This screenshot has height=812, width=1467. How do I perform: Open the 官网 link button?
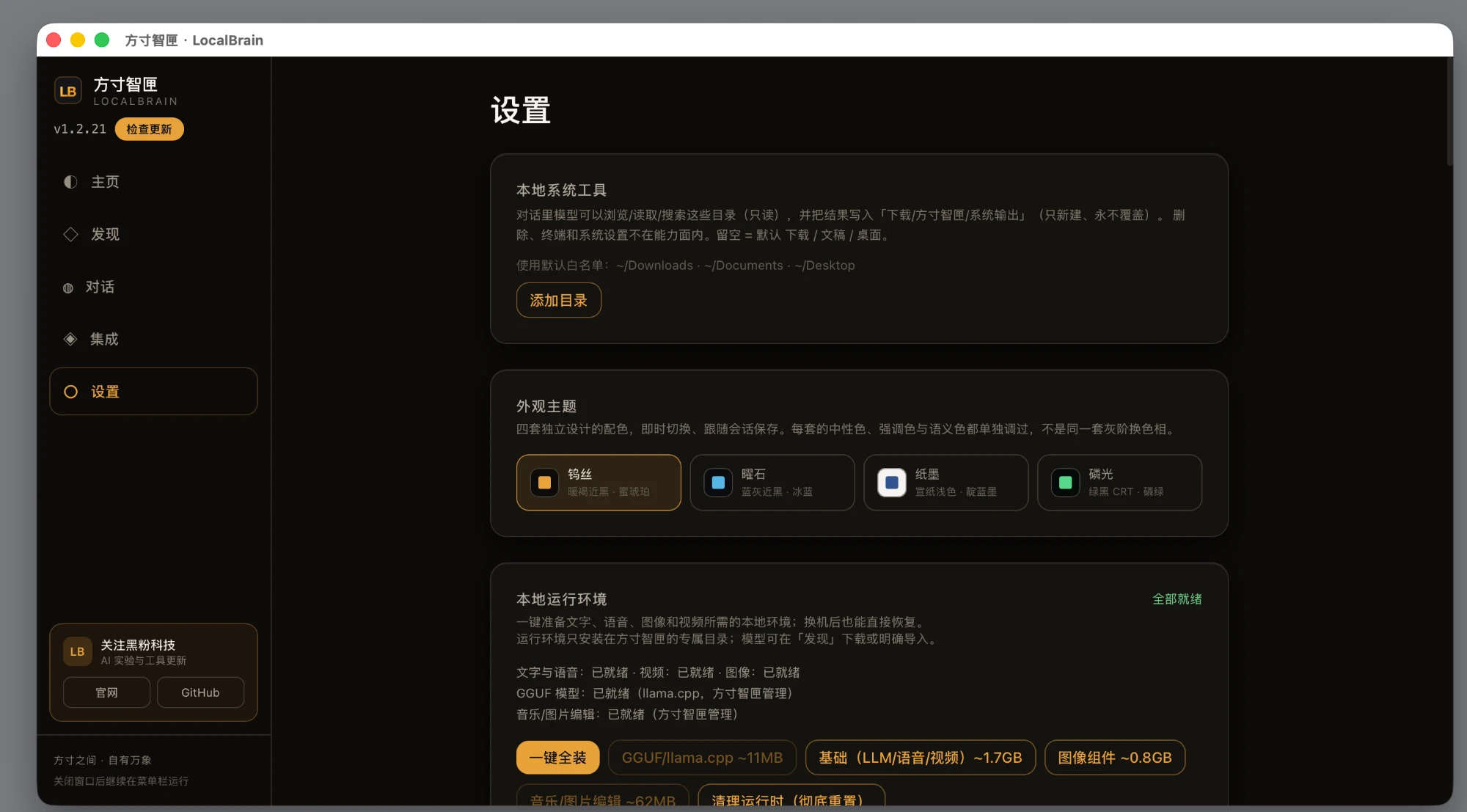point(106,692)
